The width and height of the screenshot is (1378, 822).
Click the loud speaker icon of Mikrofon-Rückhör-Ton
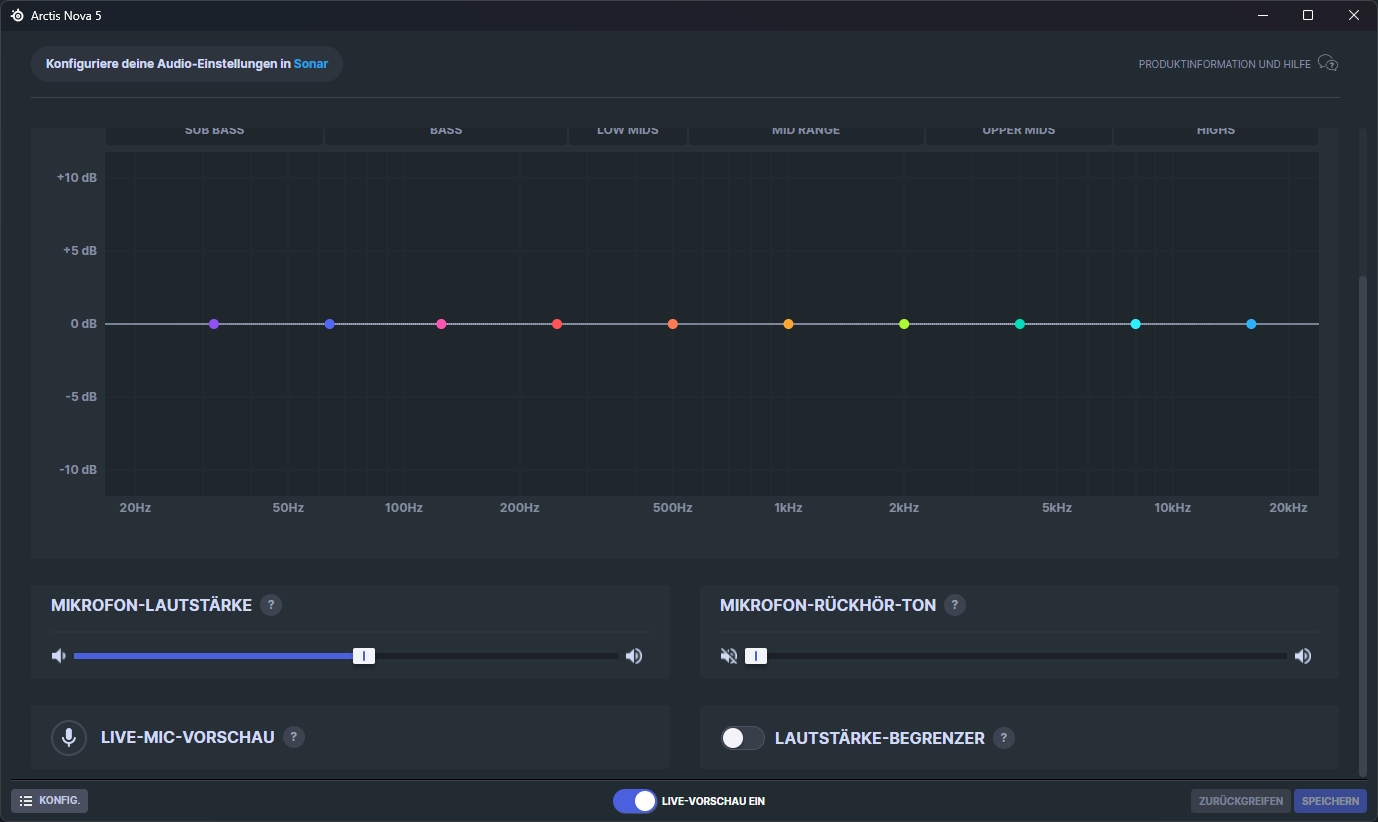(1302, 656)
